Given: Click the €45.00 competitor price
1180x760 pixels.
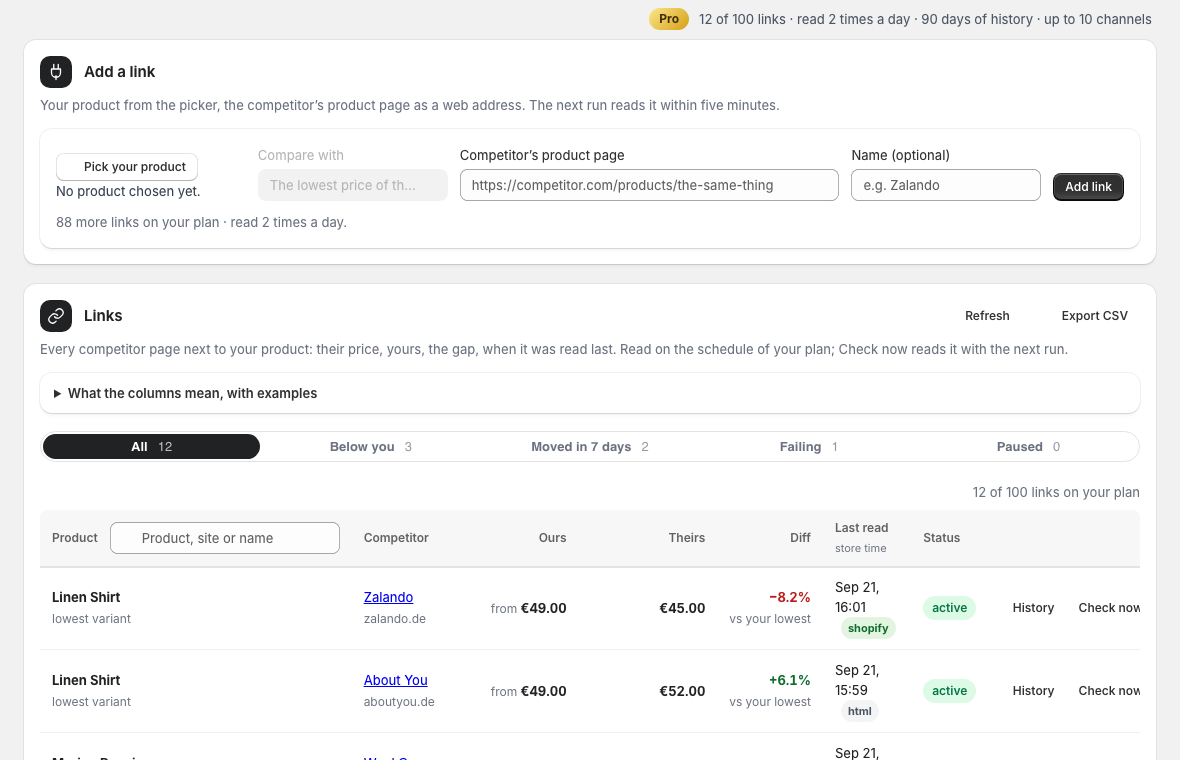Looking at the screenshot, I should (x=683, y=608).
